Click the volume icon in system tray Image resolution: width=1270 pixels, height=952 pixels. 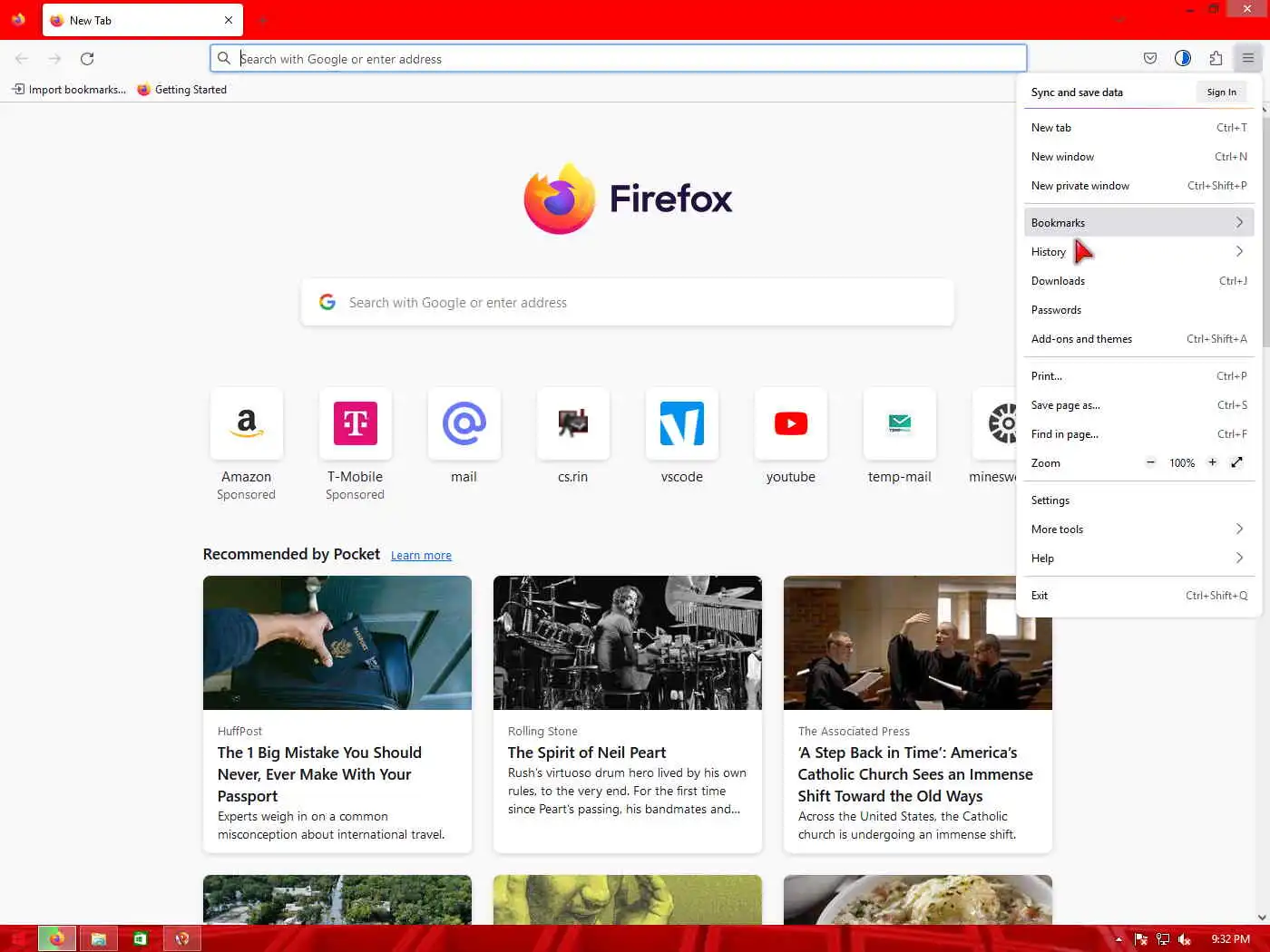(x=1185, y=939)
